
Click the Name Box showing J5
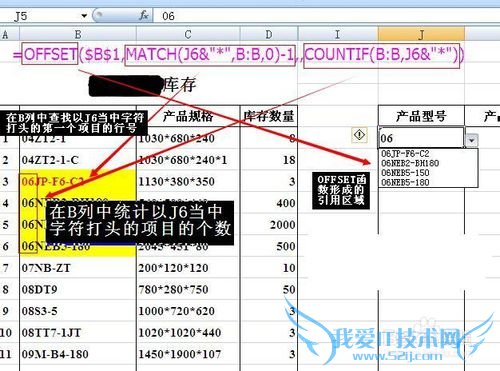[44, 16]
